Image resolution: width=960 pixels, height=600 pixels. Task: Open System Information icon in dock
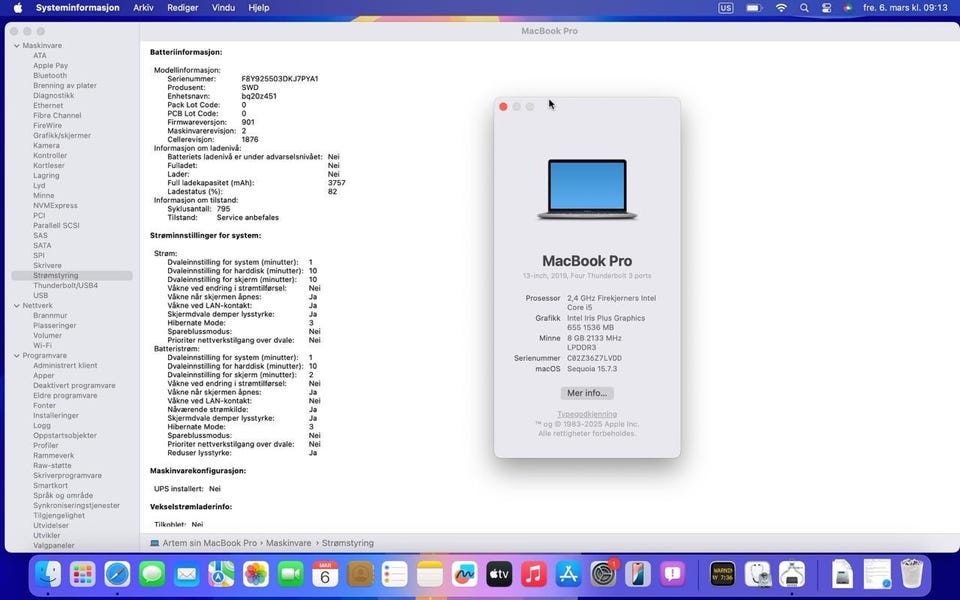pyautogui.click(x=792, y=574)
